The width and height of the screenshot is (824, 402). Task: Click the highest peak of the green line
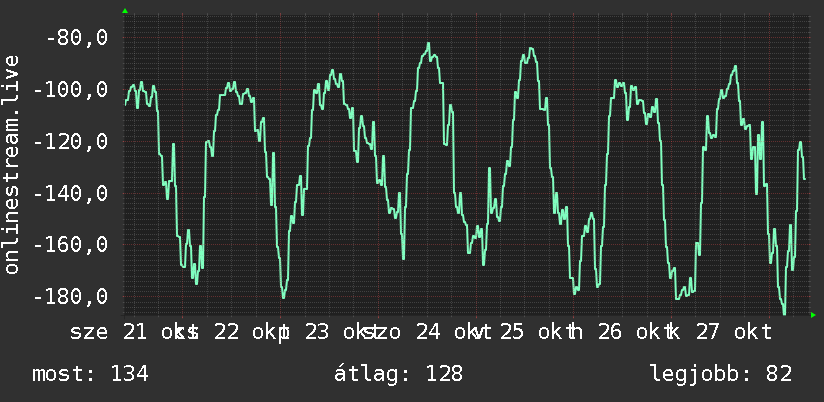pyautogui.click(x=428, y=44)
